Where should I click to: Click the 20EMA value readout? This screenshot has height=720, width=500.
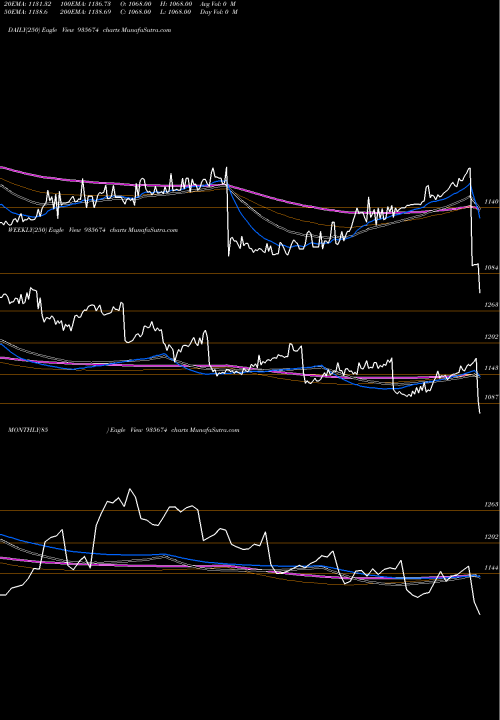pyautogui.click(x=28, y=4)
